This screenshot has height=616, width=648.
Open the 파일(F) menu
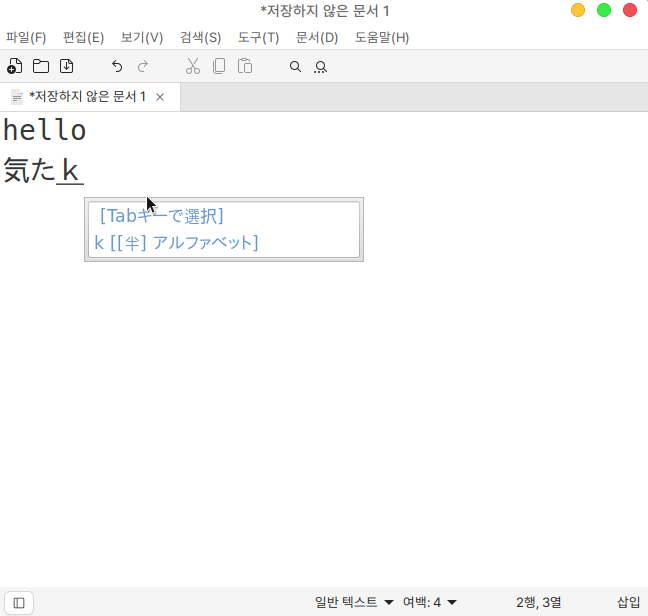(x=26, y=38)
